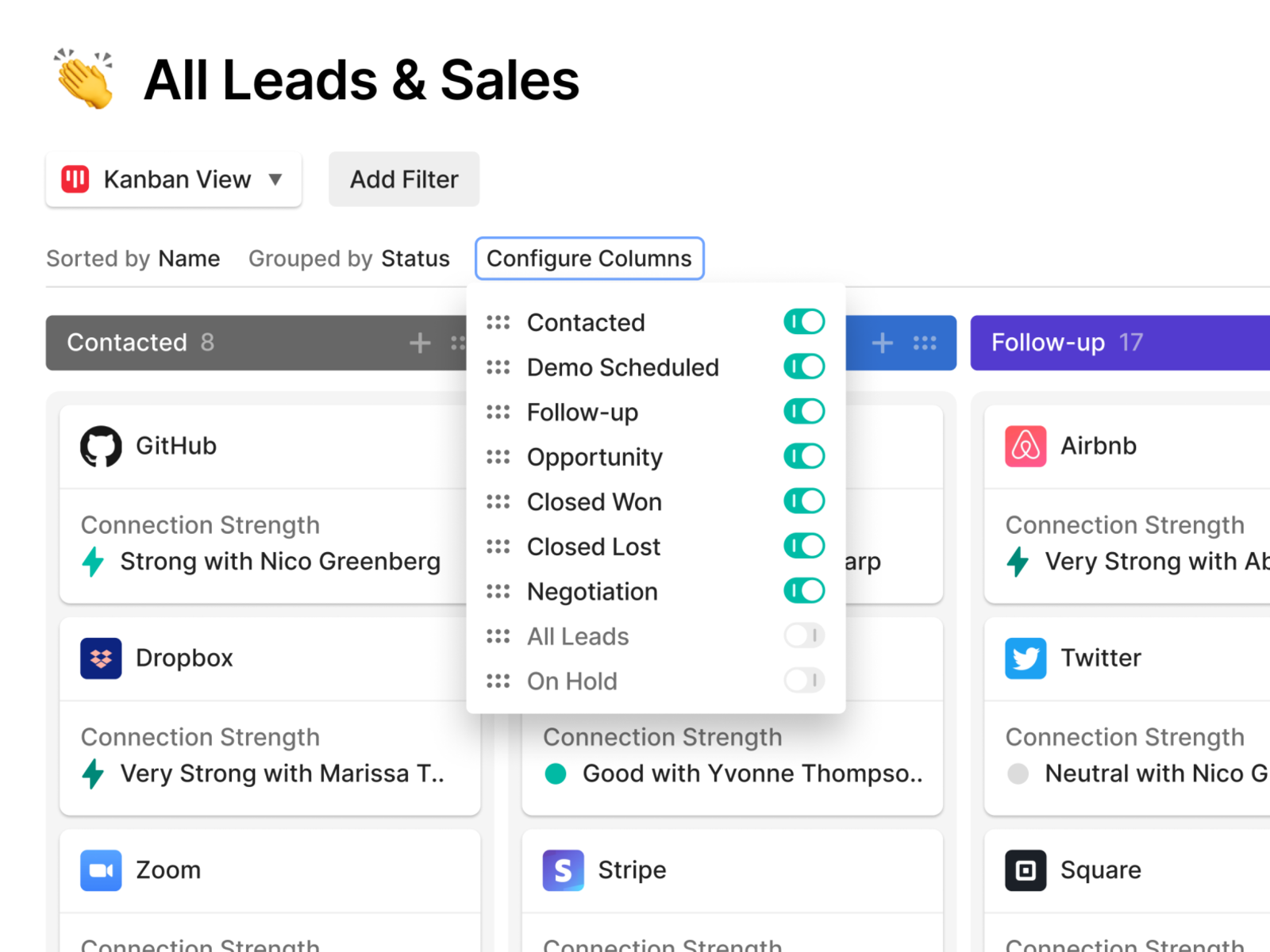Select the Closed Won menu entry label
Screen dimensions: 1270x952
coord(595,501)
